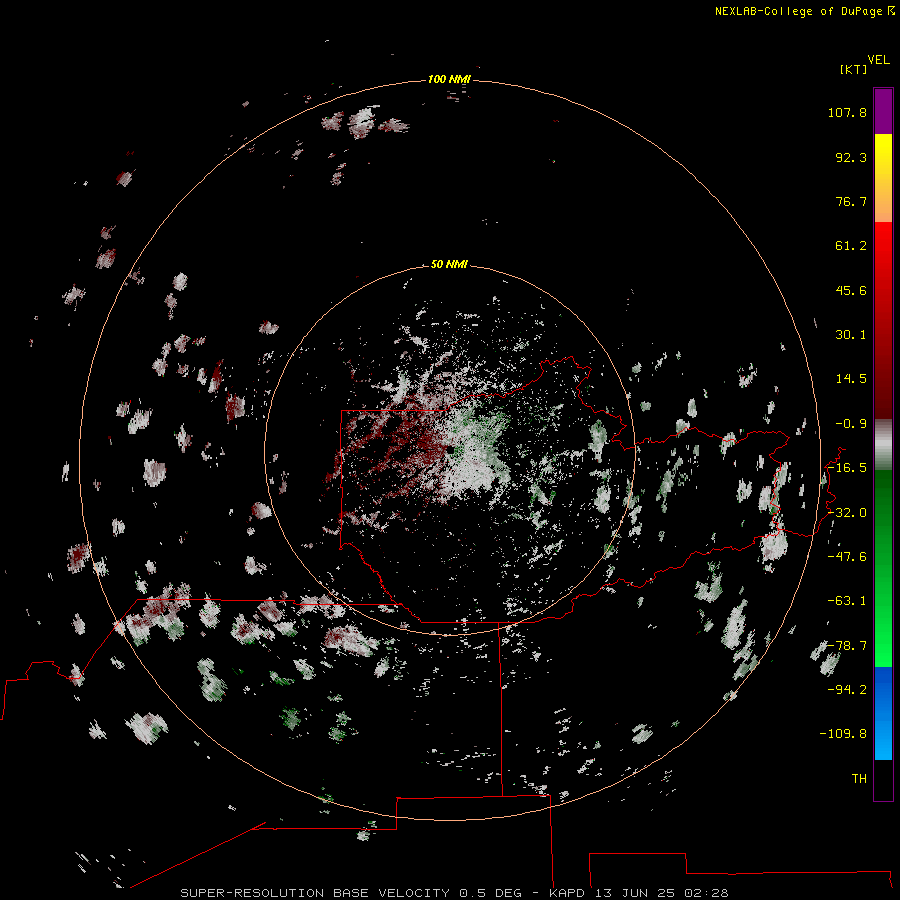Click the 100 NMI range ring label
The height and width of the screenshot is (900, 900).
point(449,79)
